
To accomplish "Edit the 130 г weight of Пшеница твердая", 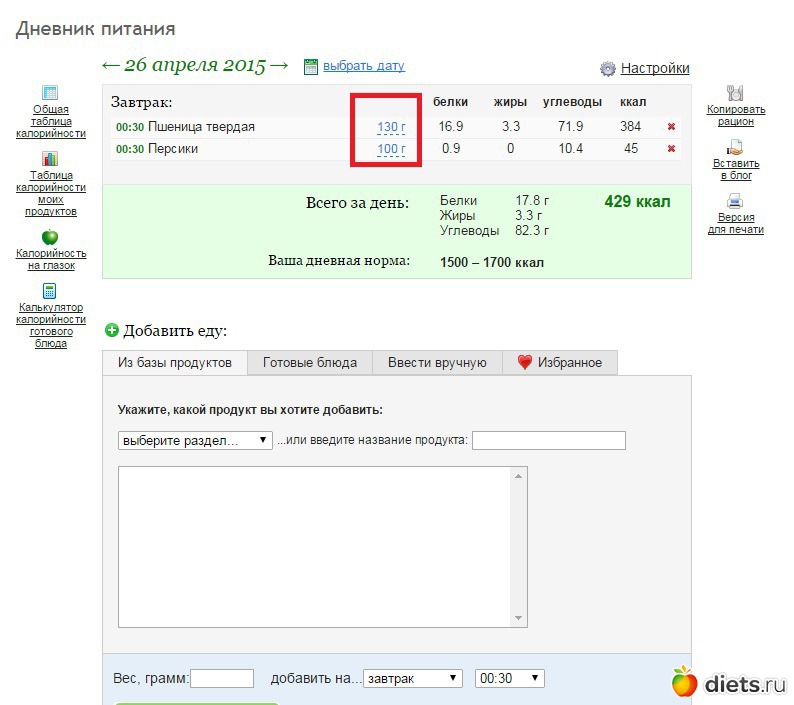I will pyautogui.click(x=390, y=127).
